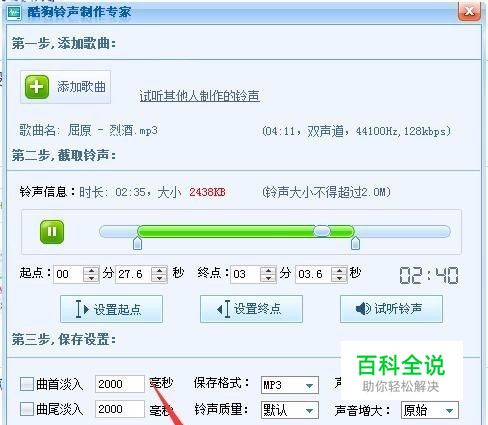Screen dimensions: 488x425
Task: Click the 设置终点 button
Action: point(251,309)
